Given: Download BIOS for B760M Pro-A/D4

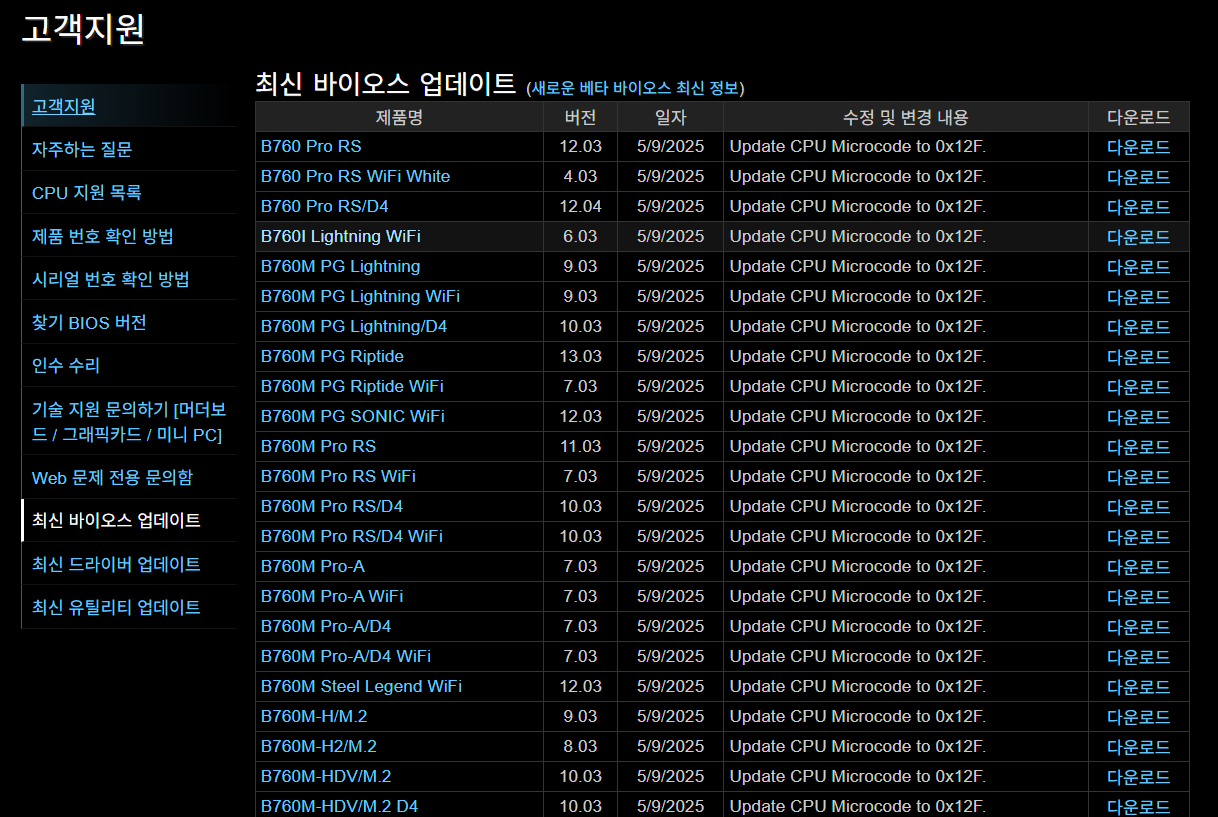Looking at the screenshot, I should point(1138,627).
